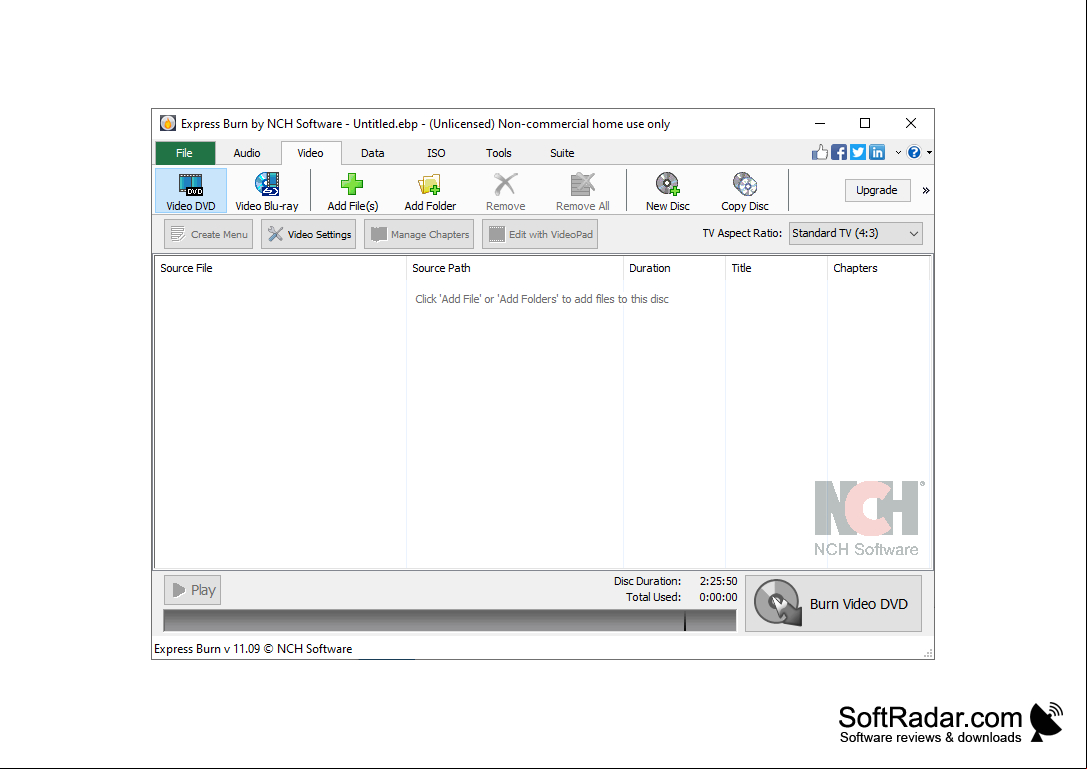Click the Remove All toolbar icon

coord(582,191)
